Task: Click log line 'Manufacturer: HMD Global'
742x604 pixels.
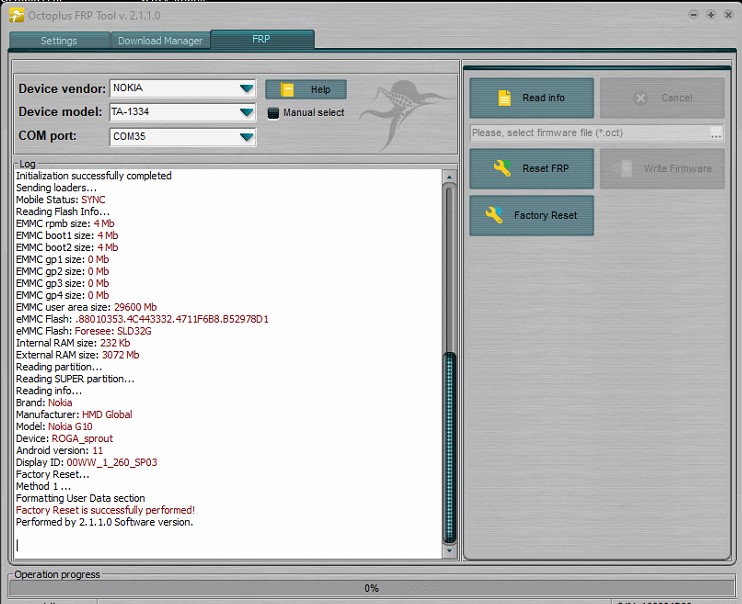Action: (x=74, y=414)
